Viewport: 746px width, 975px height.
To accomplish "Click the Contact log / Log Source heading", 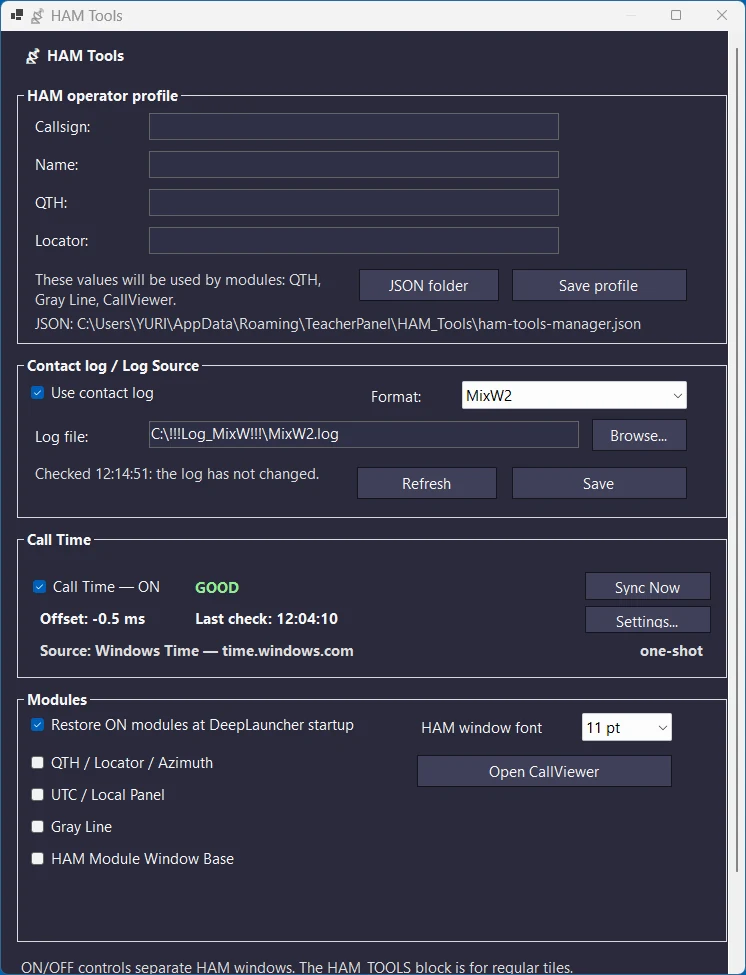I will [x=113, y=366].
